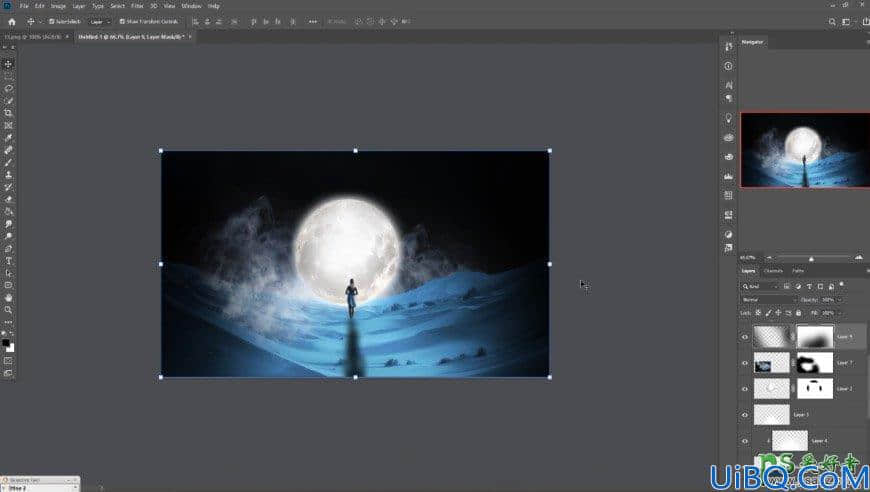The height and width of the screenshot is (492, 870).
Task: Select the Rectangular Marquee tool
Action: 8,77
